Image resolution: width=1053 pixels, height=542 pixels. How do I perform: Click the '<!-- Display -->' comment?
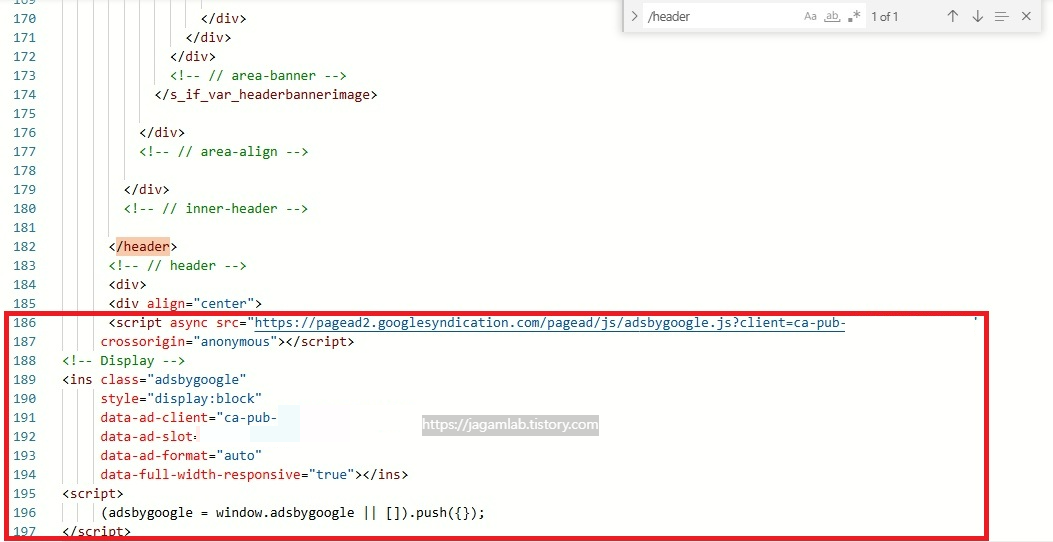pyautogui.click(x=124, y=361)
